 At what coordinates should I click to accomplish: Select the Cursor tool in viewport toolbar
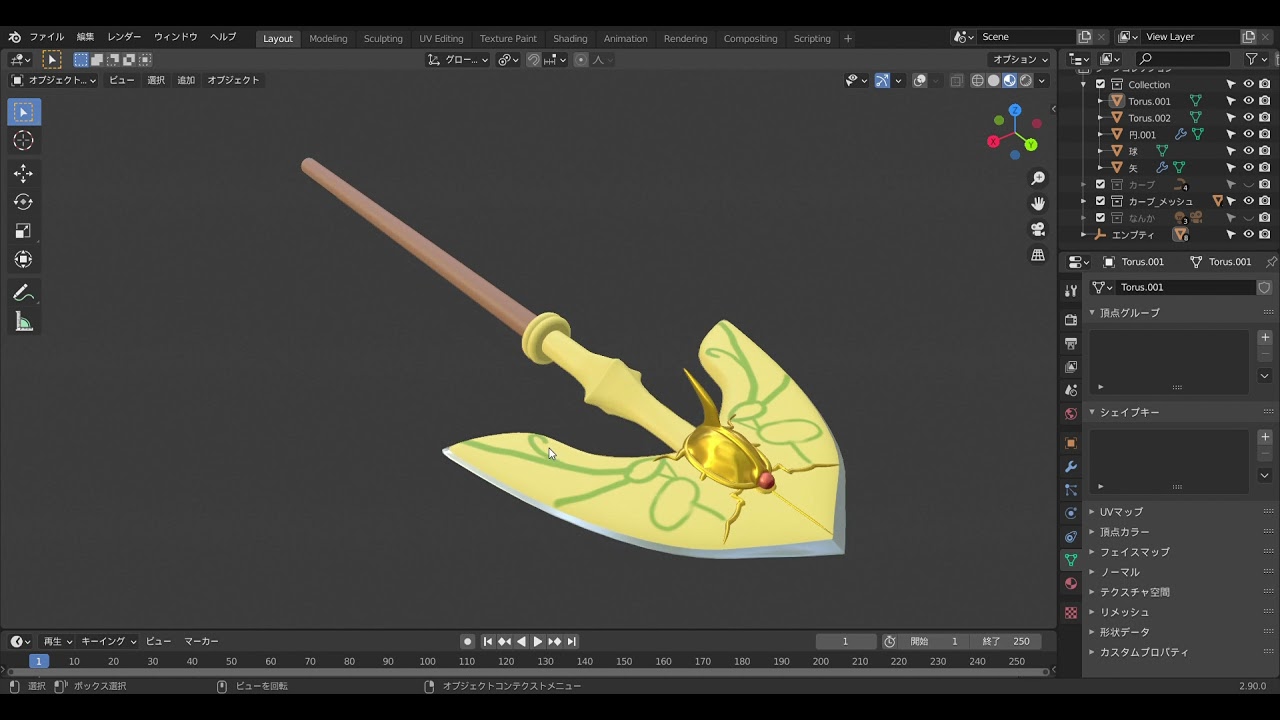(23, 141)
